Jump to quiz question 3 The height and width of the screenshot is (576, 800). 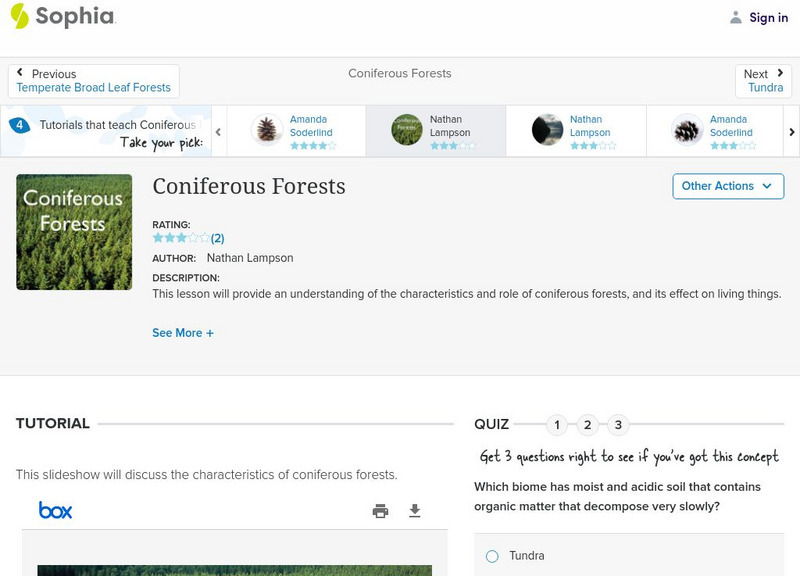coord(618,425)
